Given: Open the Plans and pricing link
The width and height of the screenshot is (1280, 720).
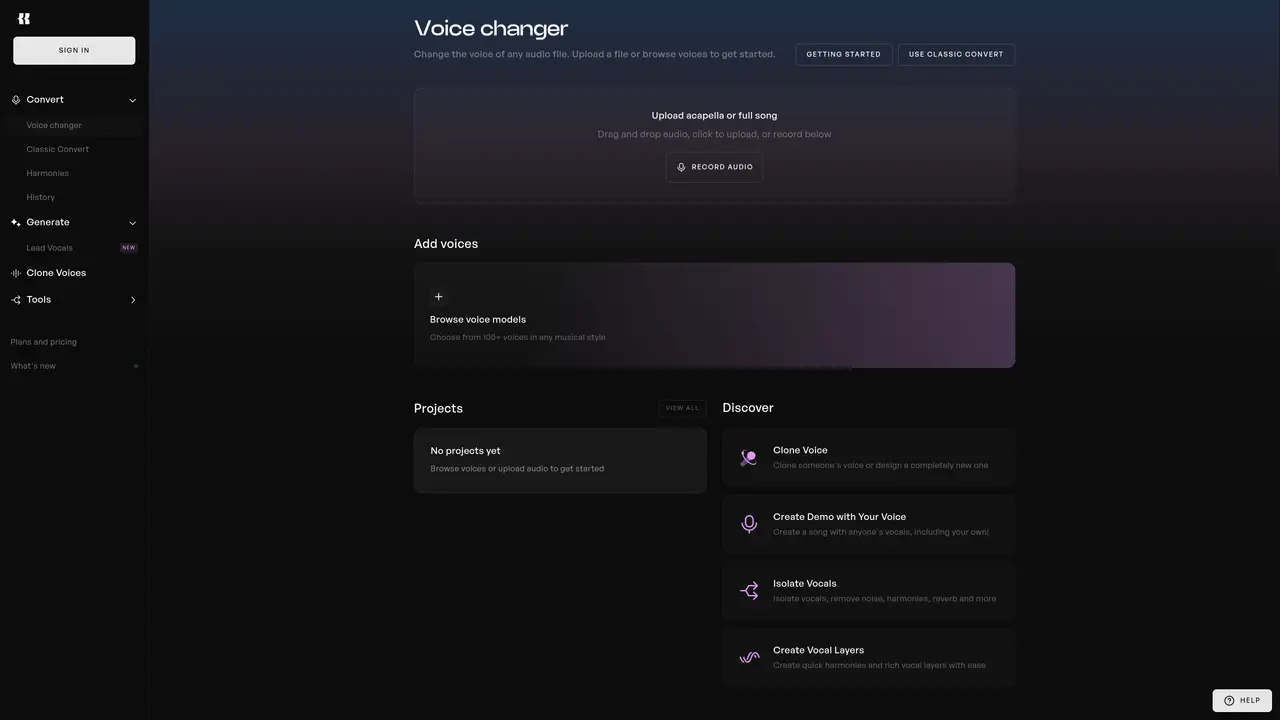Looking at the screenshot, I should pos(44,342).
